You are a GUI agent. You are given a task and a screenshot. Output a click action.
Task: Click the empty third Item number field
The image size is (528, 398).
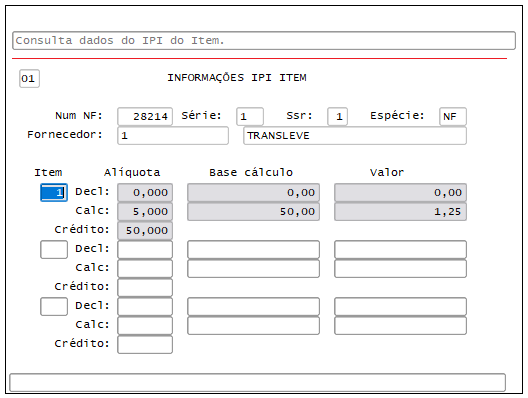(x=54, y=306)
